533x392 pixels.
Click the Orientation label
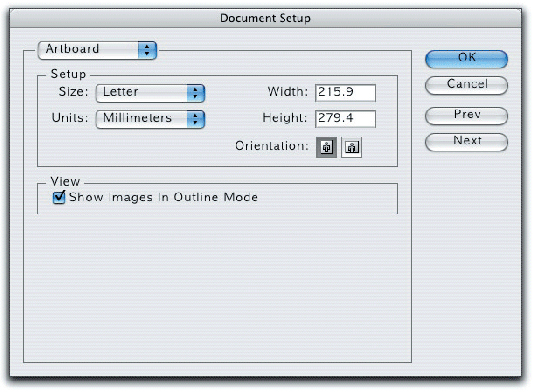(x=272, y=146)
